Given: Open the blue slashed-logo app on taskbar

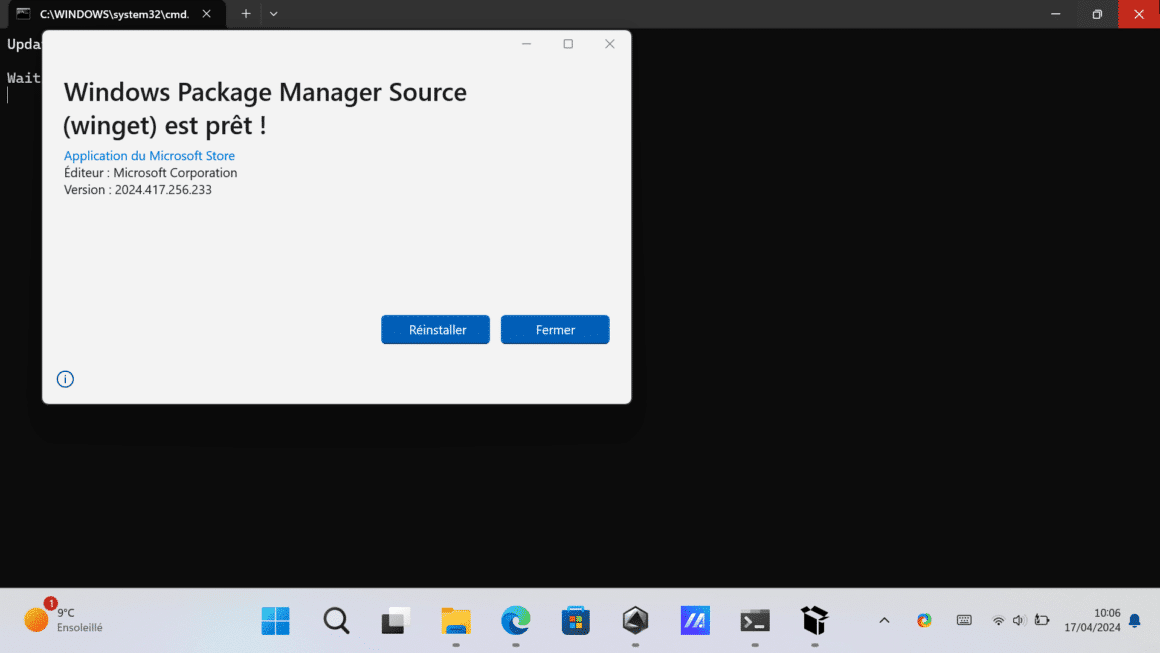Looking at the screenshot, I should 695,620.
